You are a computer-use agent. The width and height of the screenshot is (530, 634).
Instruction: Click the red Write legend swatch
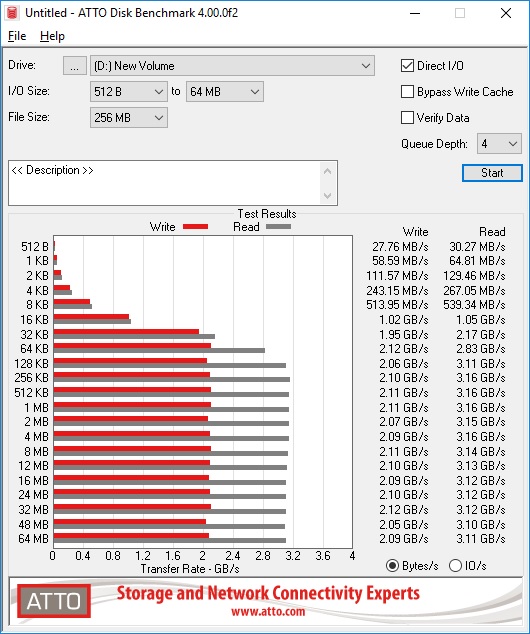click(x=195, y=227)
